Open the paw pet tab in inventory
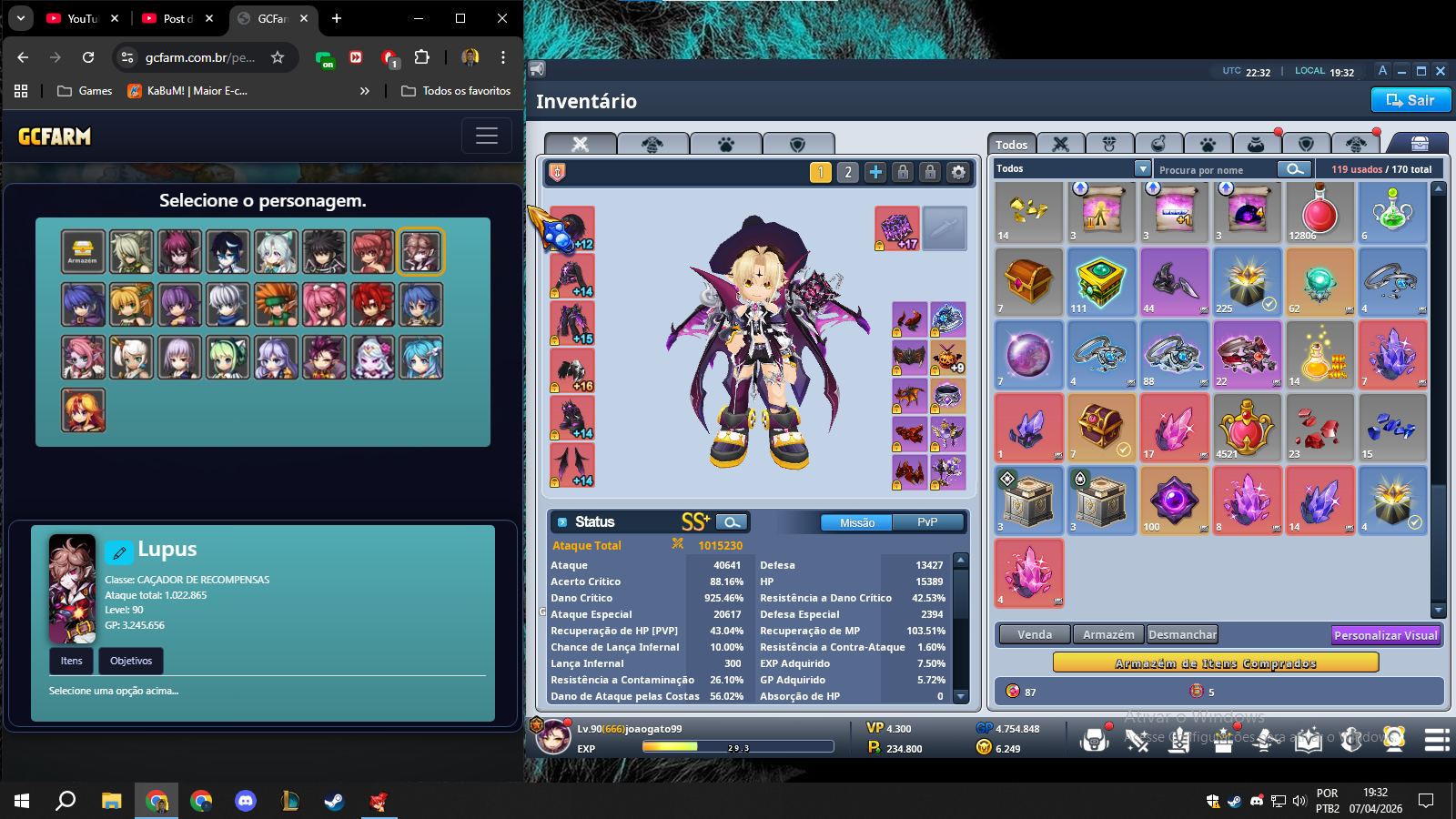This screenshot has height=819, width=1456. point(1208,144)
